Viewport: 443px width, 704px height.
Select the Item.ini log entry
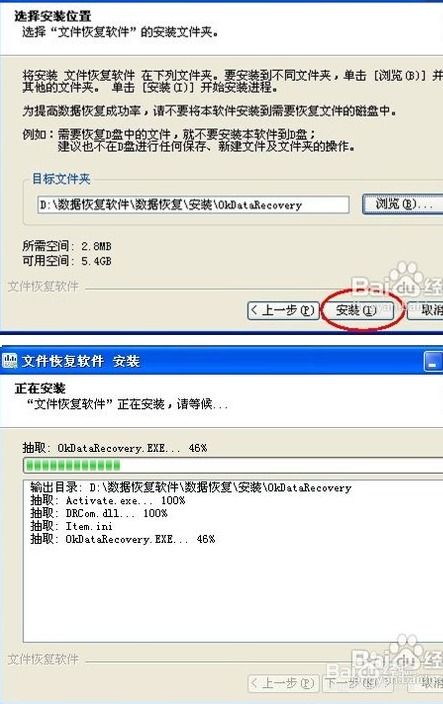point(71,526)
